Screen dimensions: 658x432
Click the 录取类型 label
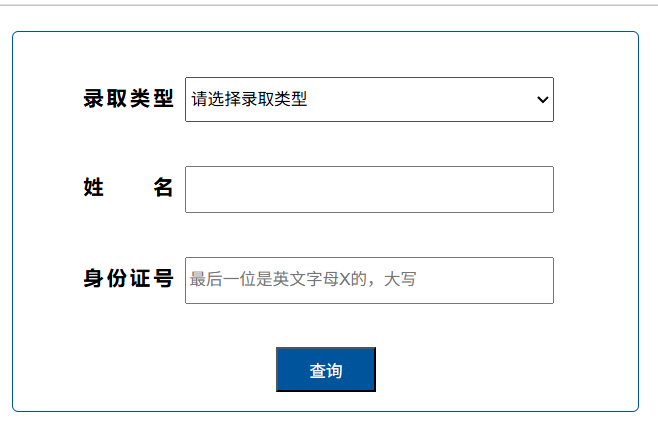point(128,99)
